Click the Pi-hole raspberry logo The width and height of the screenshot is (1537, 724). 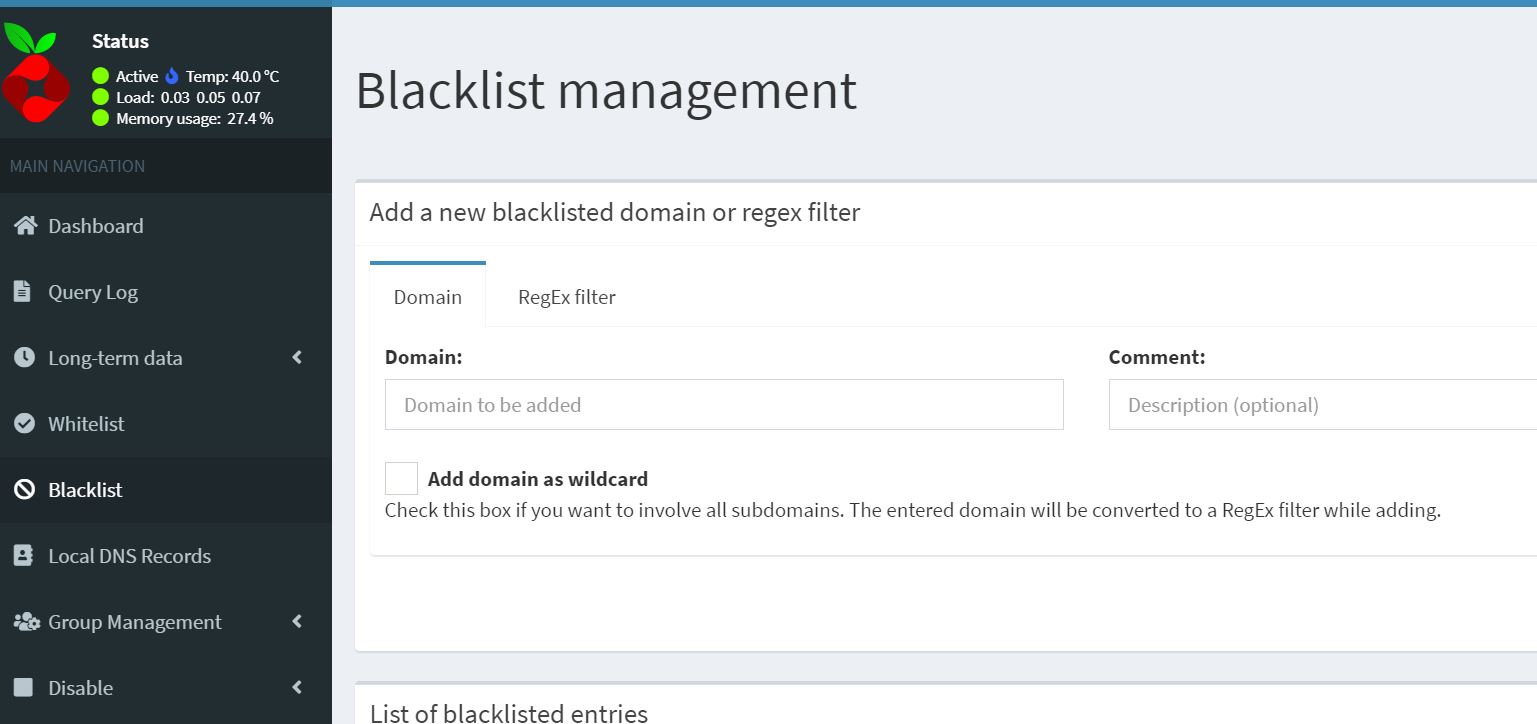tap(36, 72)
